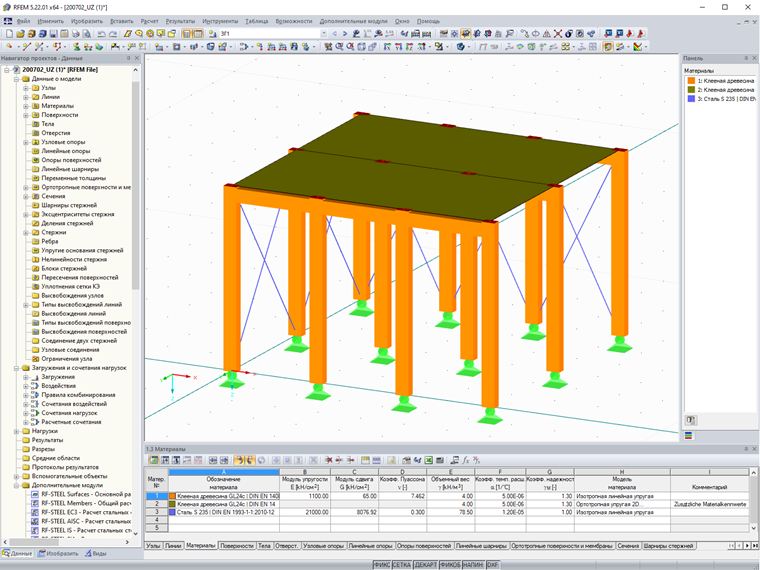Click the delete row red X table icon
The height and width of the screenshot is (570, 760).
point(329,460)
